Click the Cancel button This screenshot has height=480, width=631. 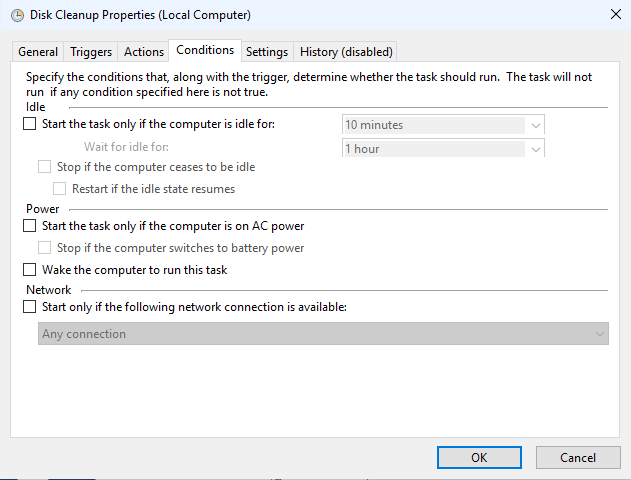[578, 457]
